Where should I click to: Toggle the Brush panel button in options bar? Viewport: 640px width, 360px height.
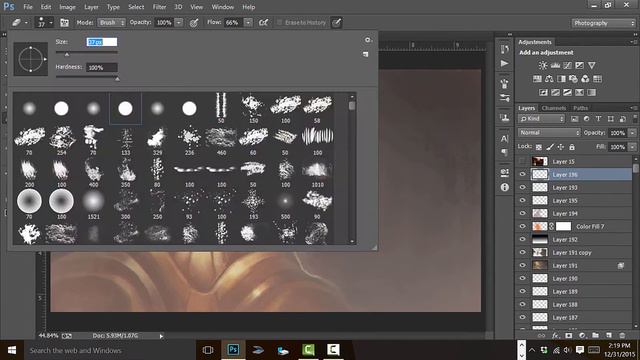[x=64, y=23]
